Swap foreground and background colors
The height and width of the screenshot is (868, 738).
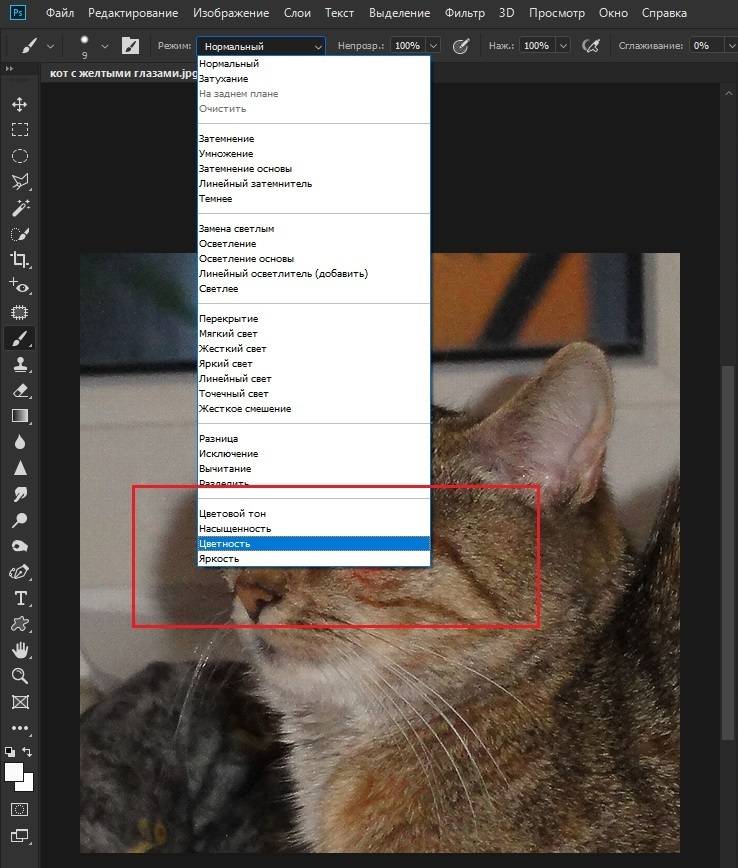pyautogui.click(x=27, y=752)
